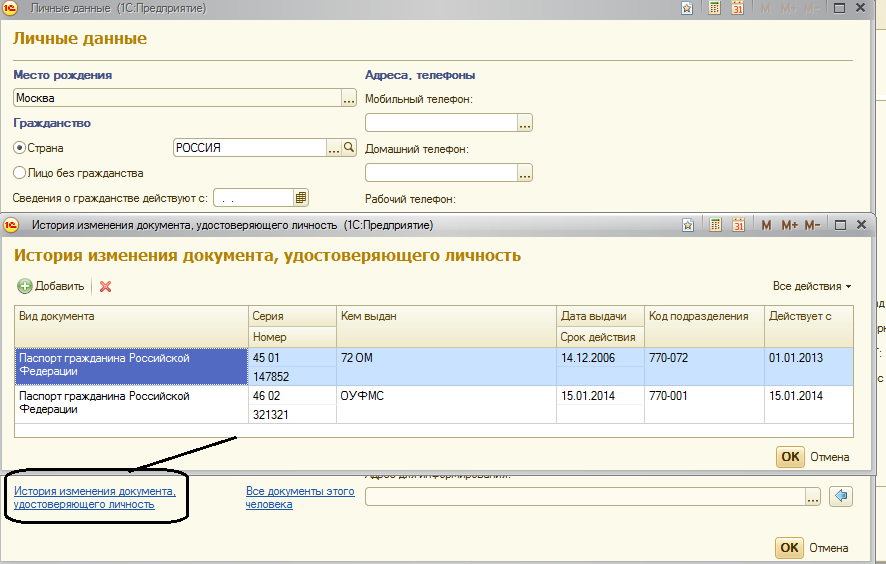The height and width of the screenshot is (564, 886).
Task: Open ellipsis for Мобильный телефон field
Action: (525, 123)
